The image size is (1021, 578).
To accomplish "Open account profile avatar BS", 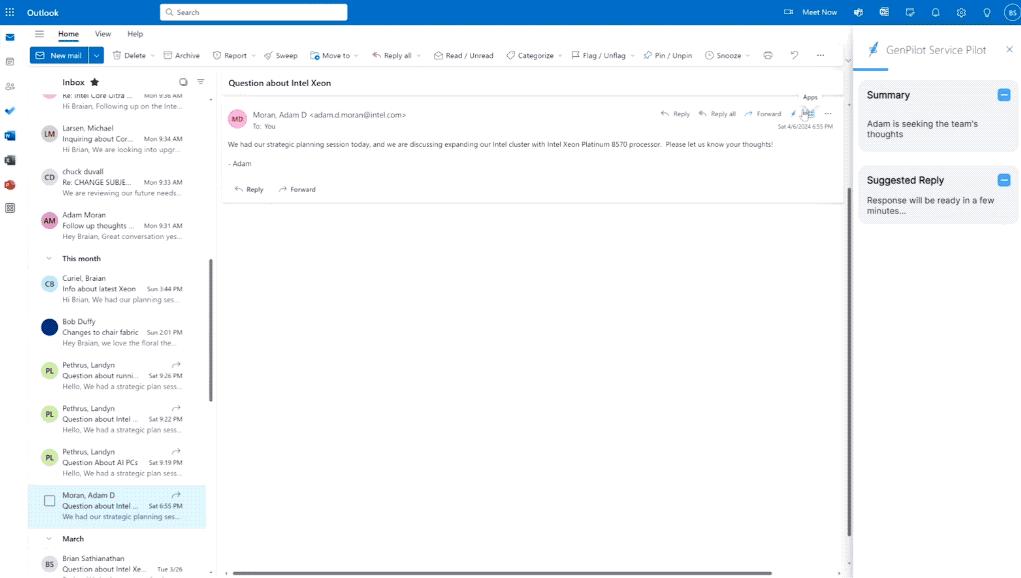I will [1012, 12].
